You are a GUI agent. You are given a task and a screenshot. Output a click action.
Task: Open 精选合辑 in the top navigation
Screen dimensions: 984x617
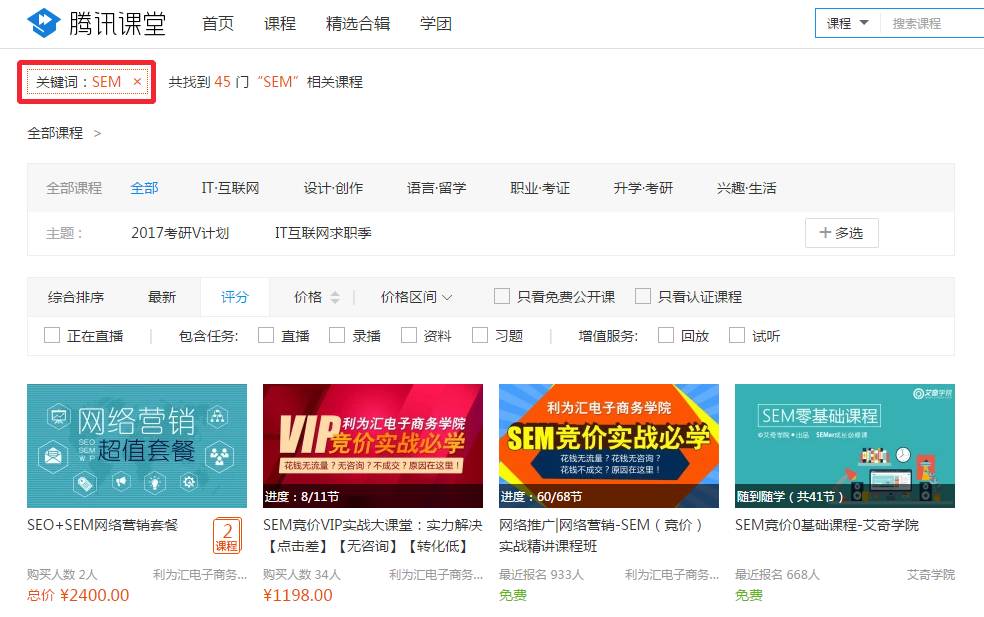coord(358,24)
